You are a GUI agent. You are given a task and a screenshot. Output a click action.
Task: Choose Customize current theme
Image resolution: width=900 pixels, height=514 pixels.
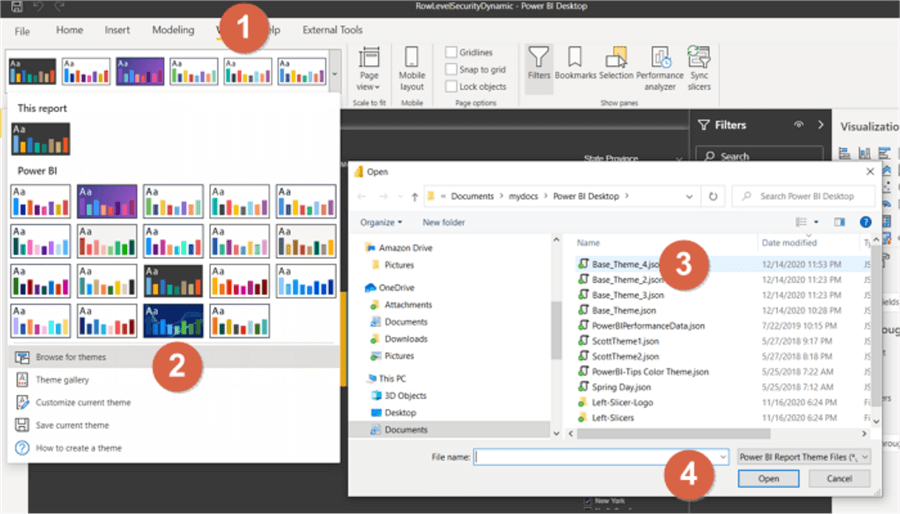click(83, 403)
